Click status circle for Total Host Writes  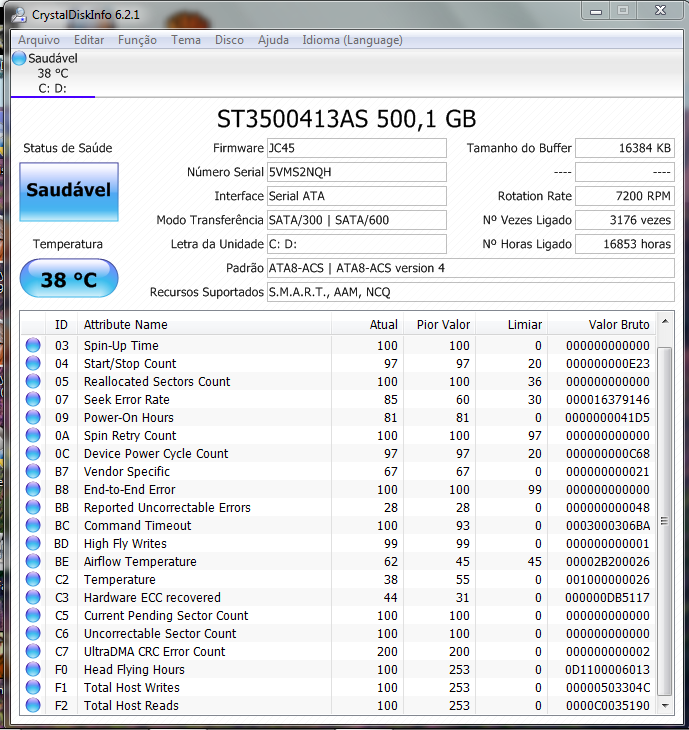coord(33,687)
